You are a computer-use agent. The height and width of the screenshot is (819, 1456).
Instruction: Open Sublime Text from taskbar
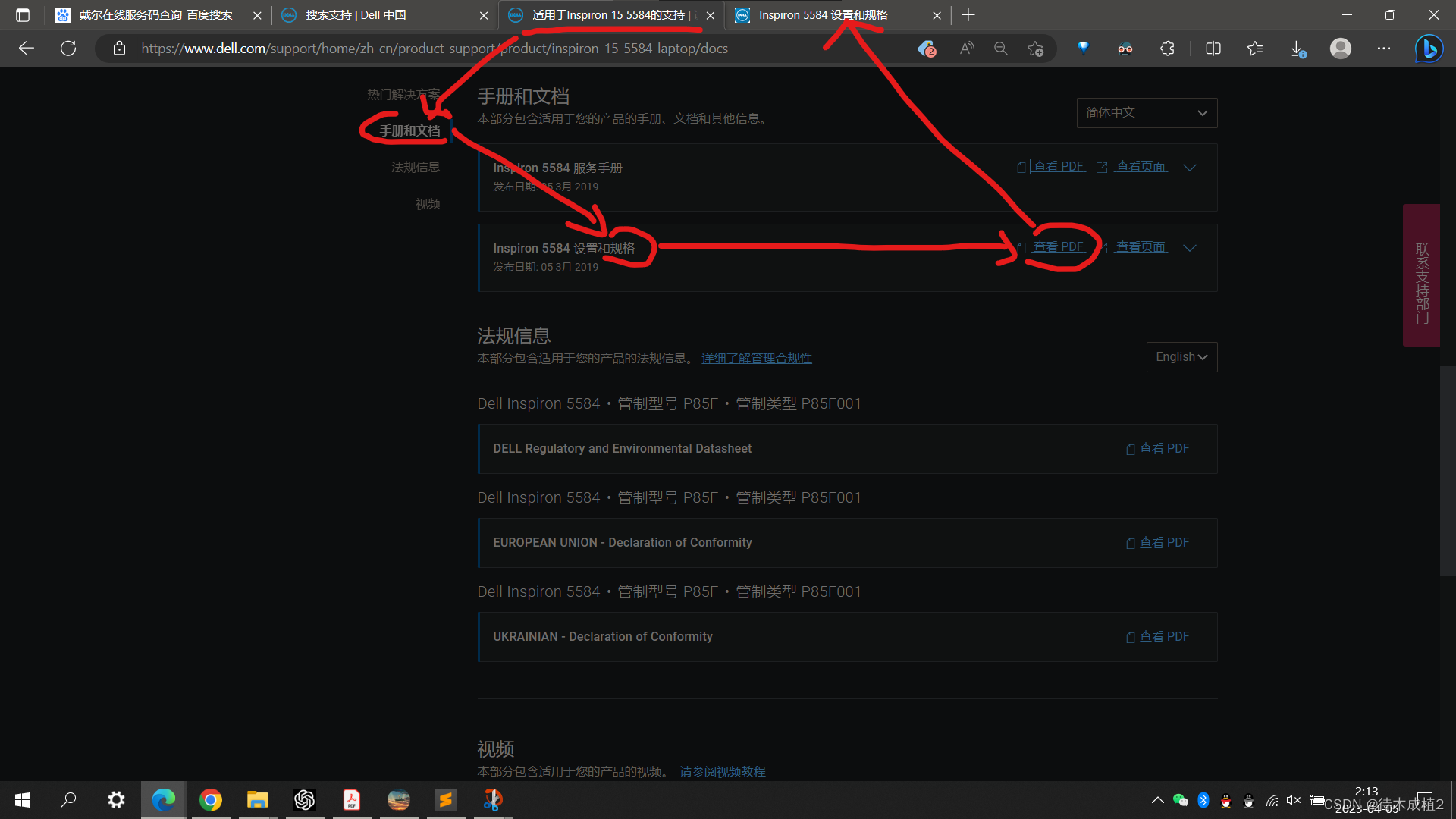pos(446,799)
